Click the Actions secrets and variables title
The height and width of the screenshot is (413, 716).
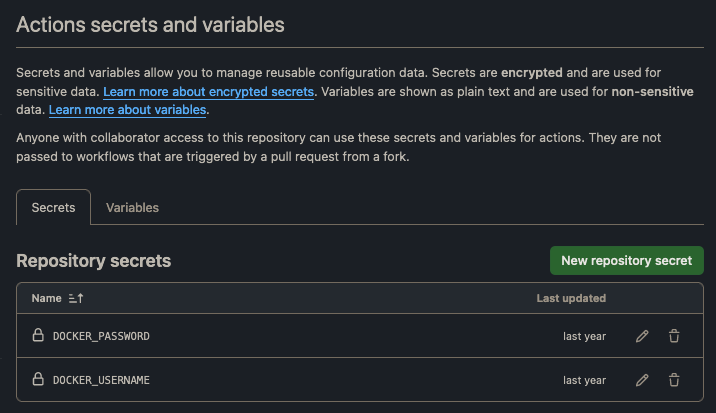[150, 25]
